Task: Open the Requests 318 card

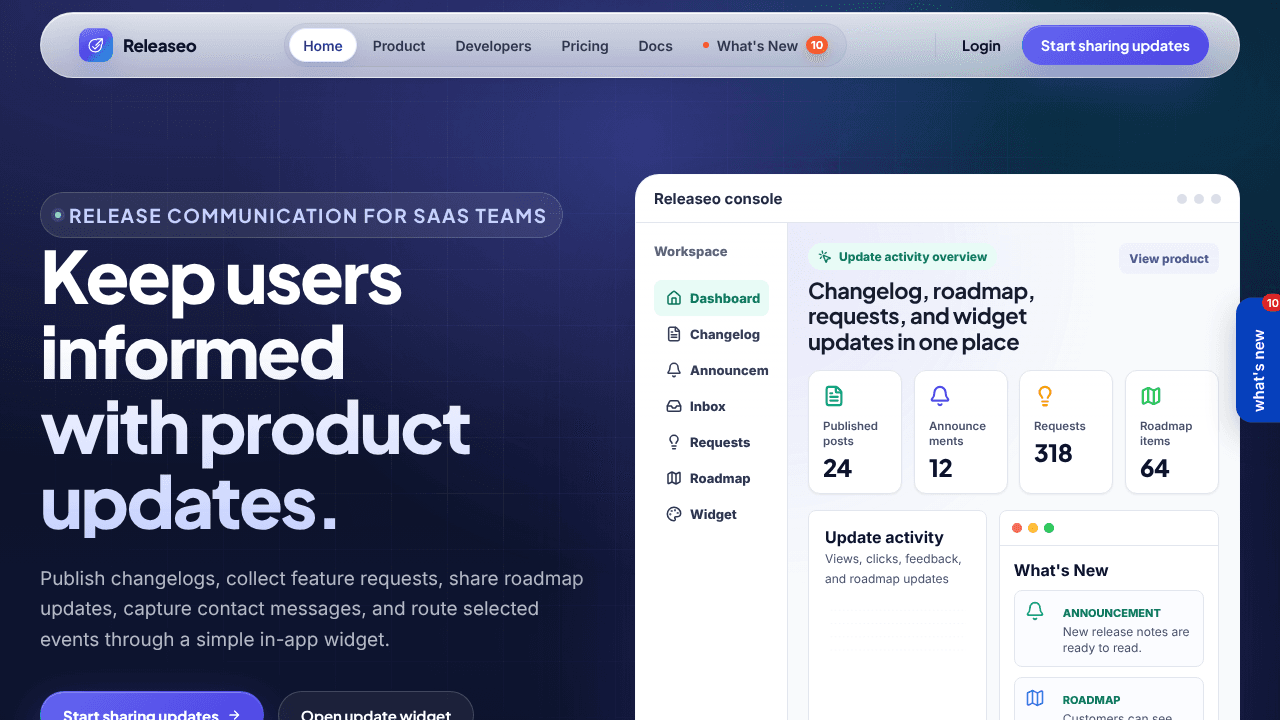Action: [1066, 432]
